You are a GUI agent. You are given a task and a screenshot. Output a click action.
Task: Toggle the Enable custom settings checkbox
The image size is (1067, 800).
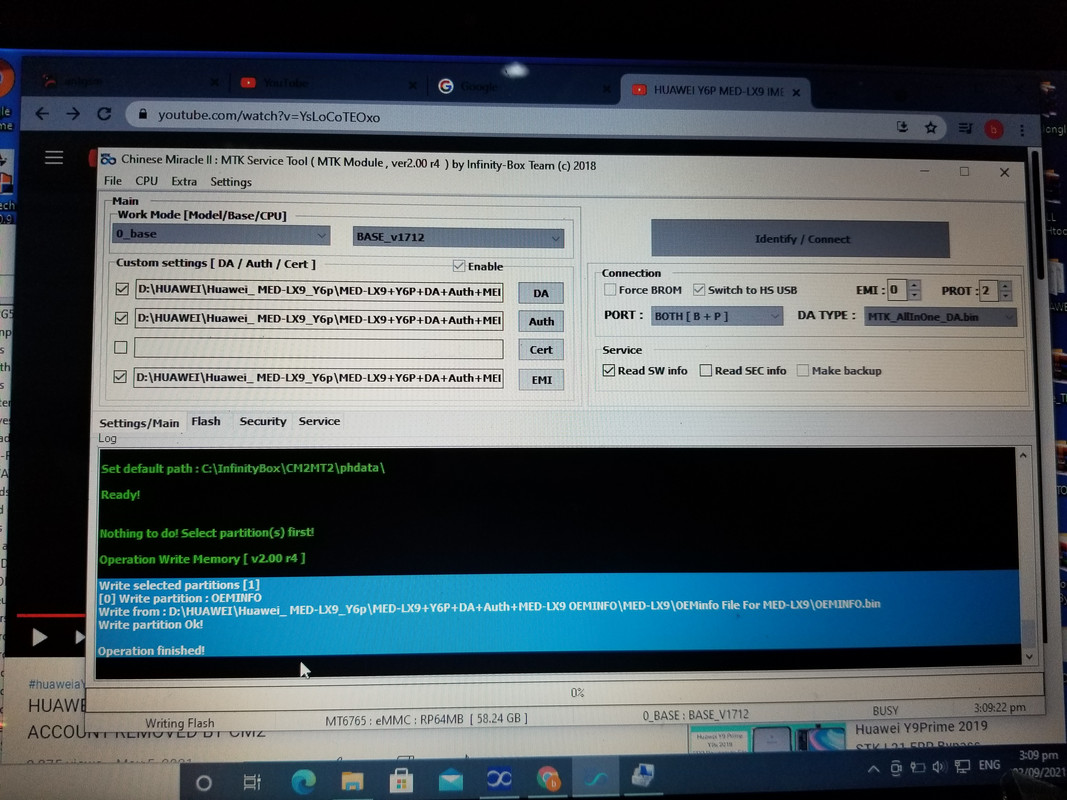tap(459, 265)
